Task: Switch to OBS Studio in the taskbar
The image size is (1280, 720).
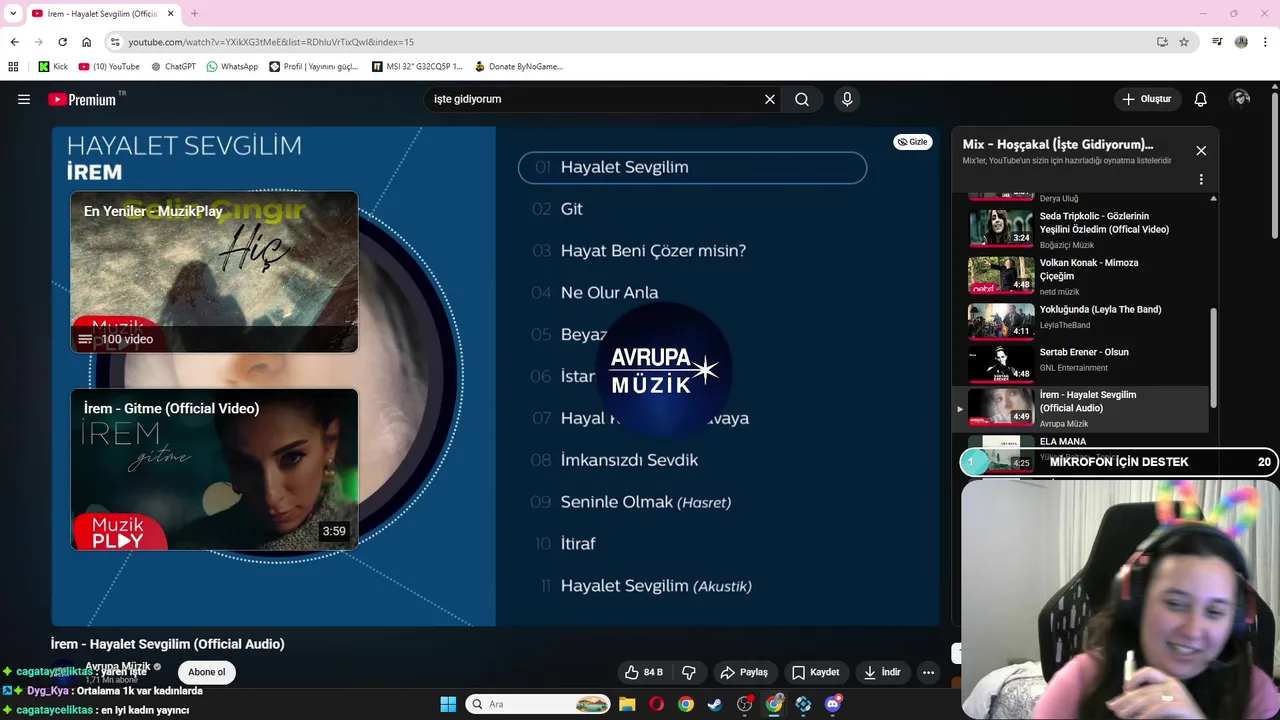Action: coord(744,704)
